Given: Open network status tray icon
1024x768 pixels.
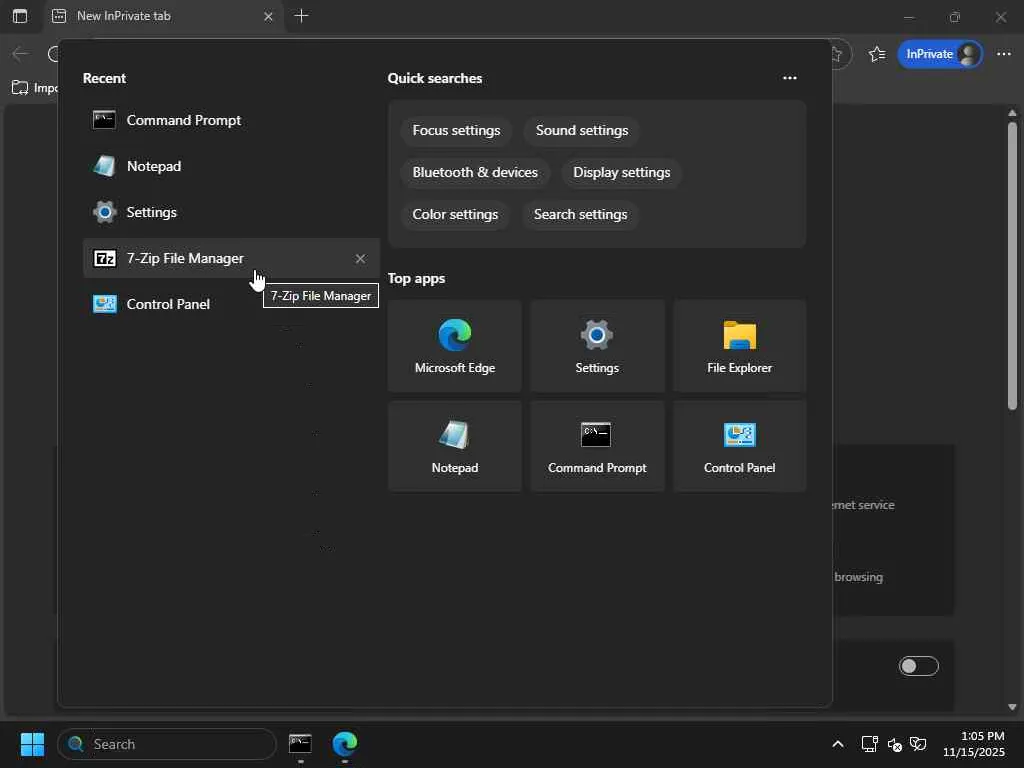Looking at the screenshot, I should [869, 744].
